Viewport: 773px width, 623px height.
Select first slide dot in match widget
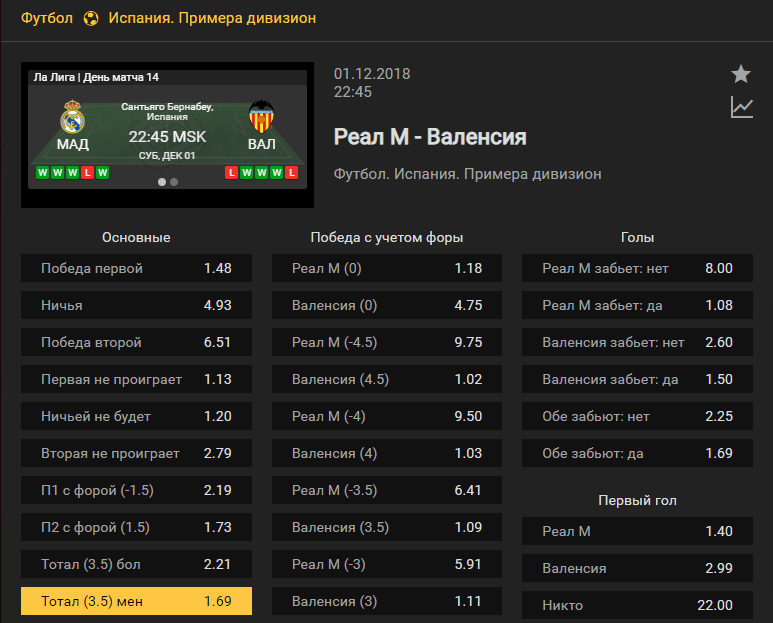coord(162,182)
